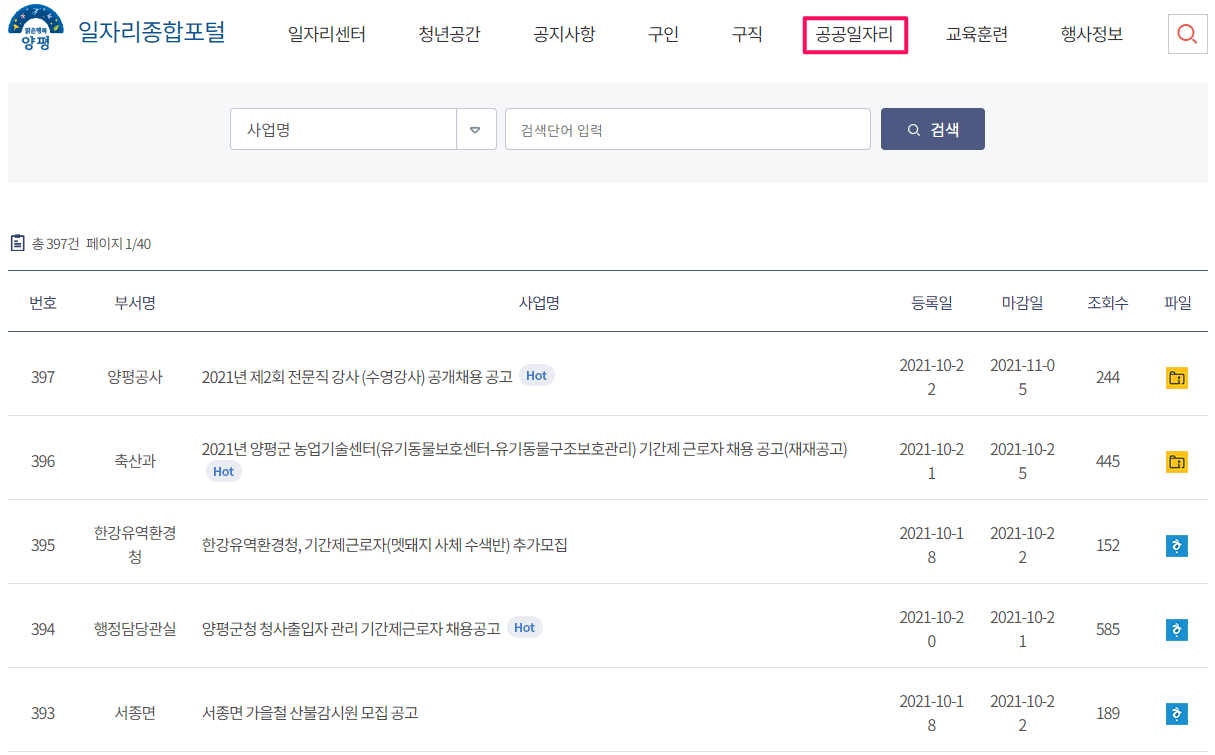Viewport: 1215px width, 755px height.
Task: Switch to the 청년공간 section
Action: click(x=448, y=33)
